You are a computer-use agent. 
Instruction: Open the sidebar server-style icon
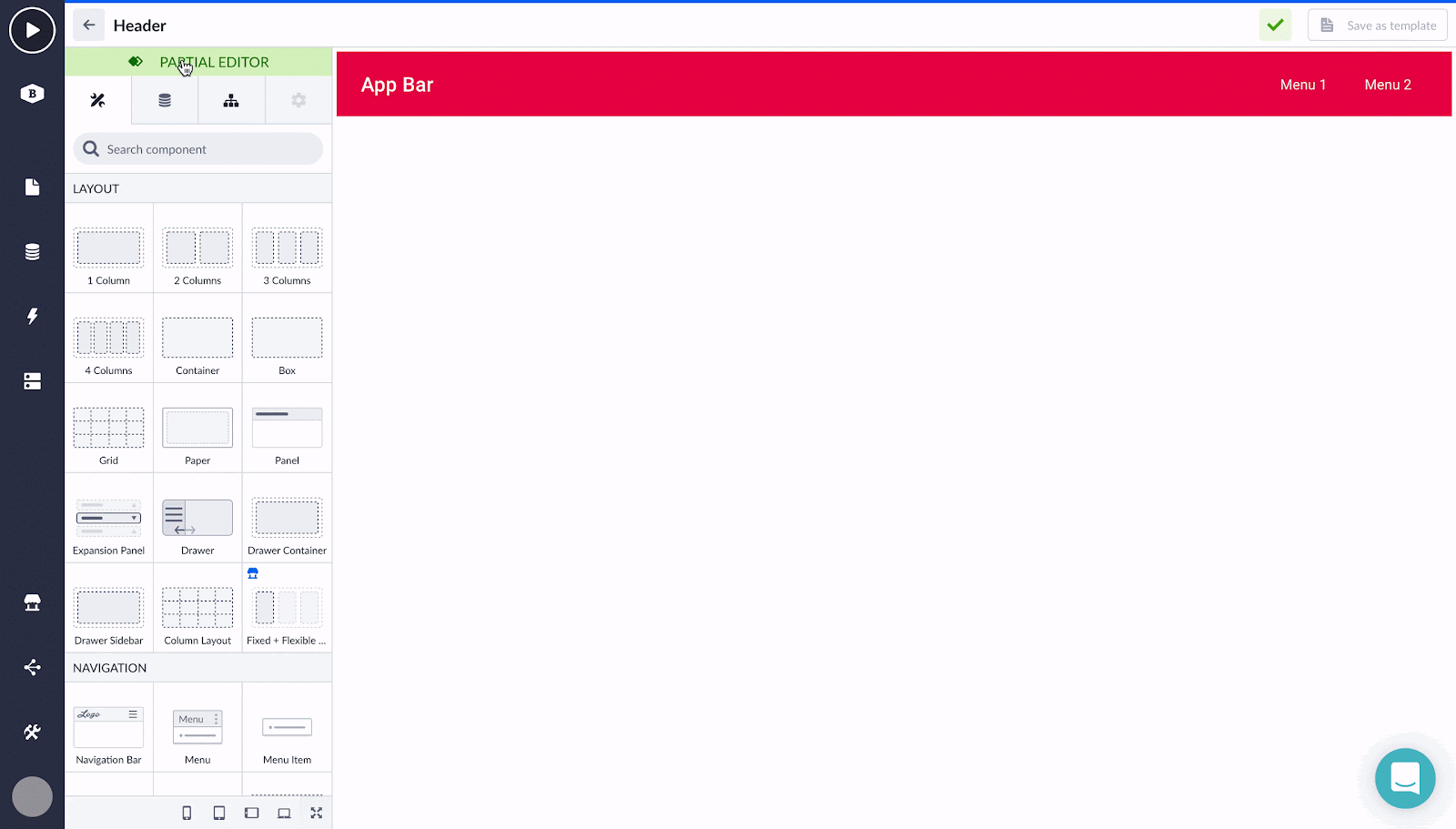pyautogui.click(x=32, y=381)
